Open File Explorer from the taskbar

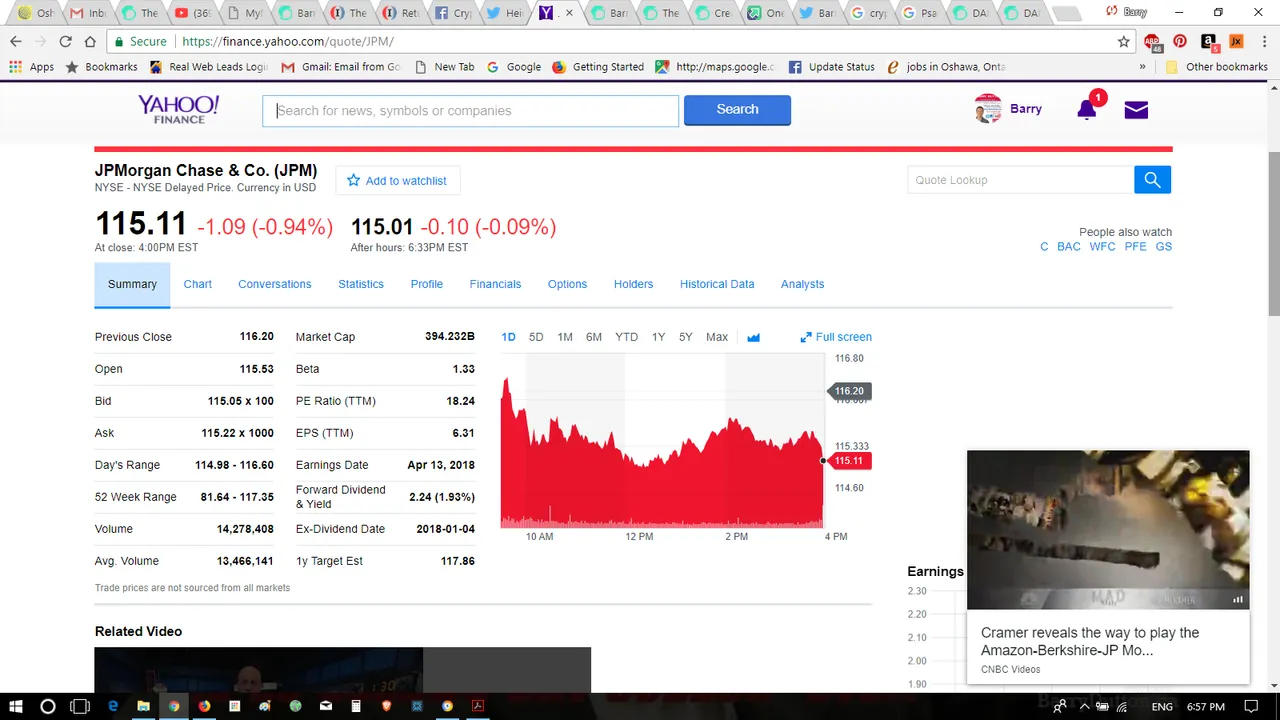(143, 706)
